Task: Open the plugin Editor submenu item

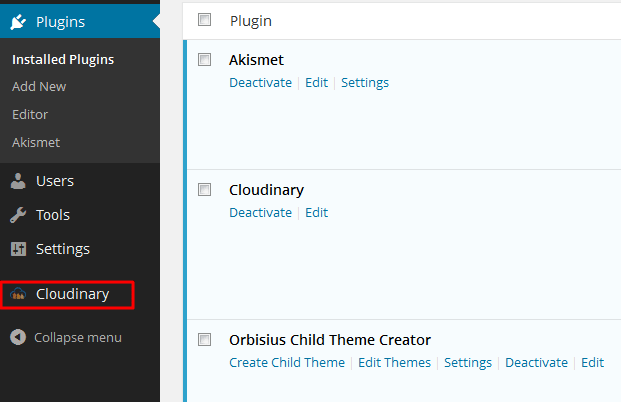Action: pyautogui.click(x=30, y=114)
